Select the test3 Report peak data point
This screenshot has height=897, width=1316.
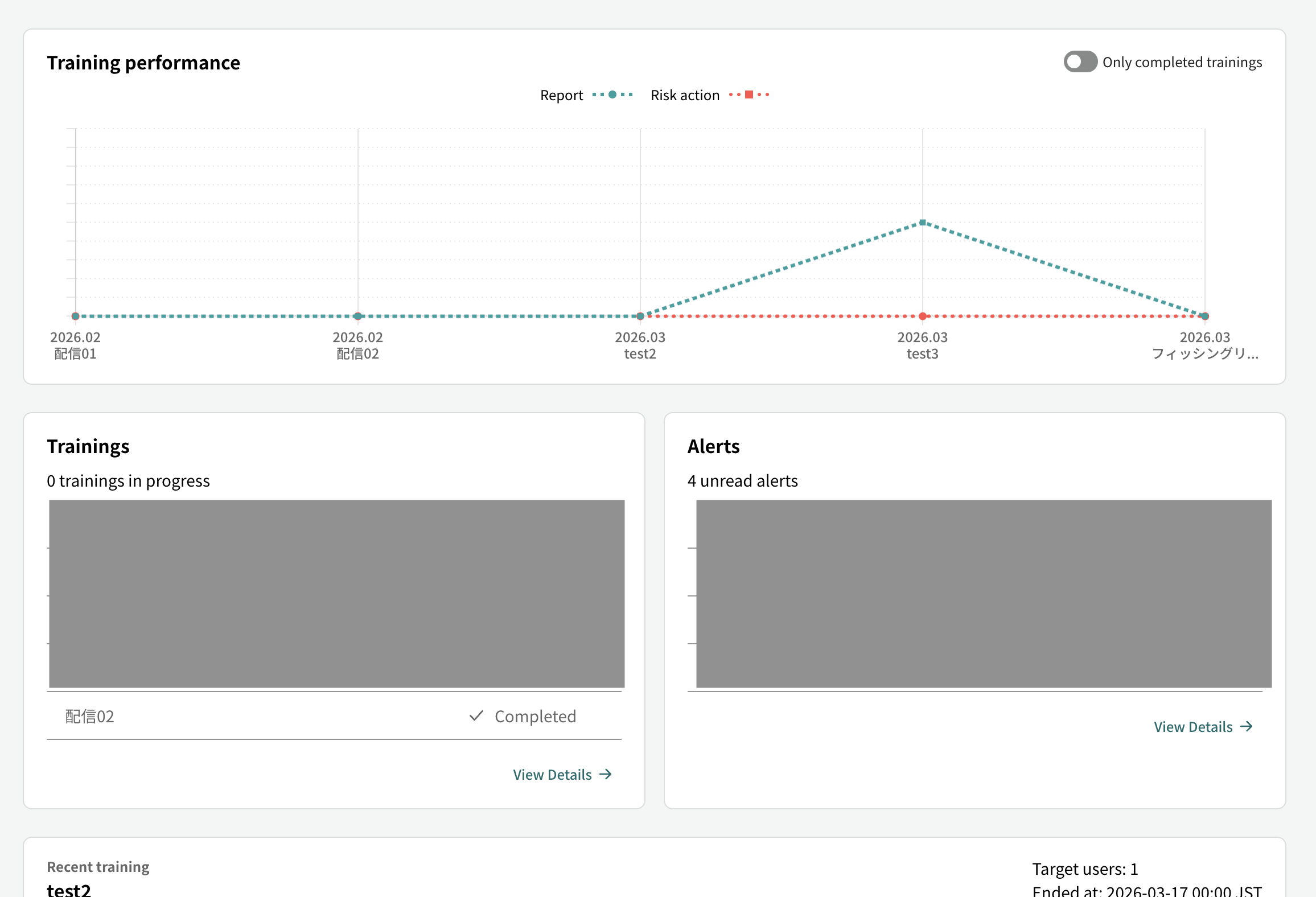[x=923, y=223]
